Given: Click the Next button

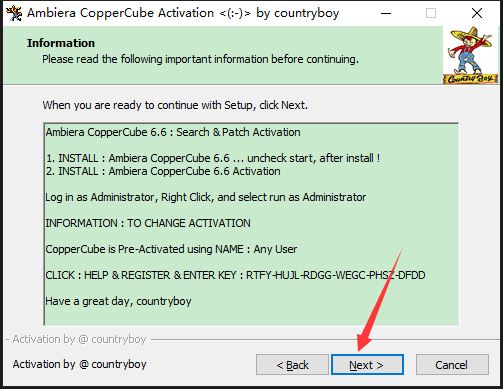Looking at the screenshot, I should [367, 365].
